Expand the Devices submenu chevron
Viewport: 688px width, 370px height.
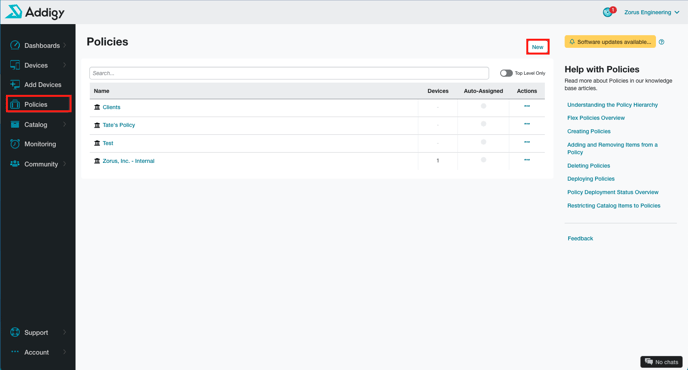[64, 65]
